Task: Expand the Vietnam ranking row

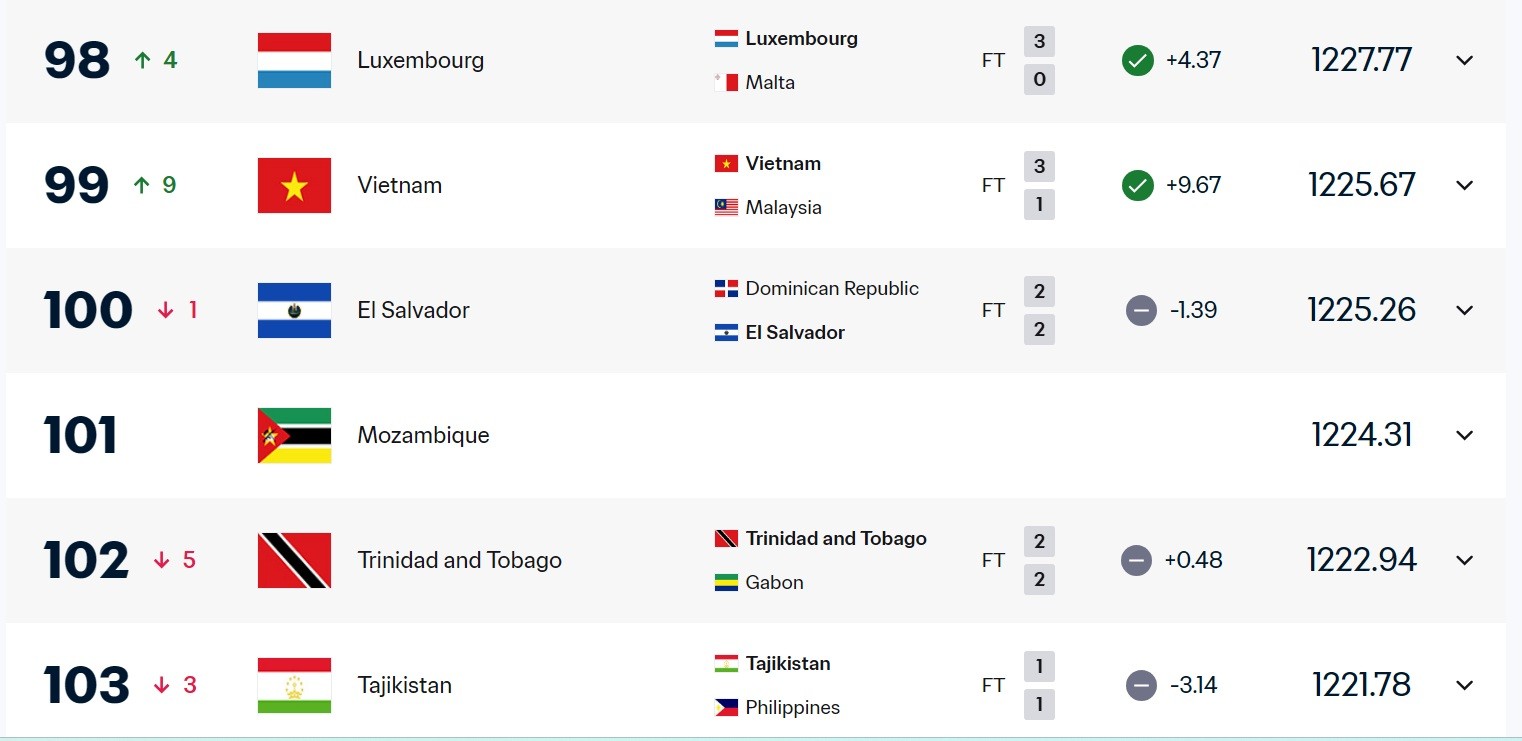Action: click(x=1464, y=186)
